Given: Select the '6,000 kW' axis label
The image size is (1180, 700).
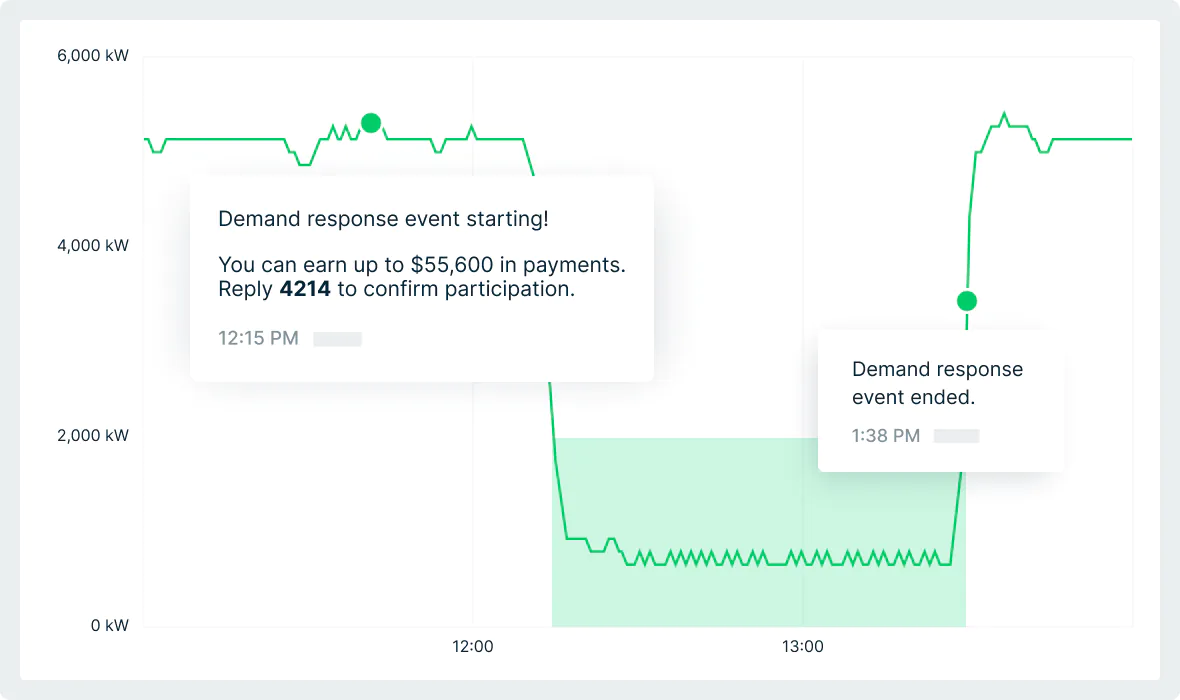Looking at the screenshot, I should coord(93,56).
